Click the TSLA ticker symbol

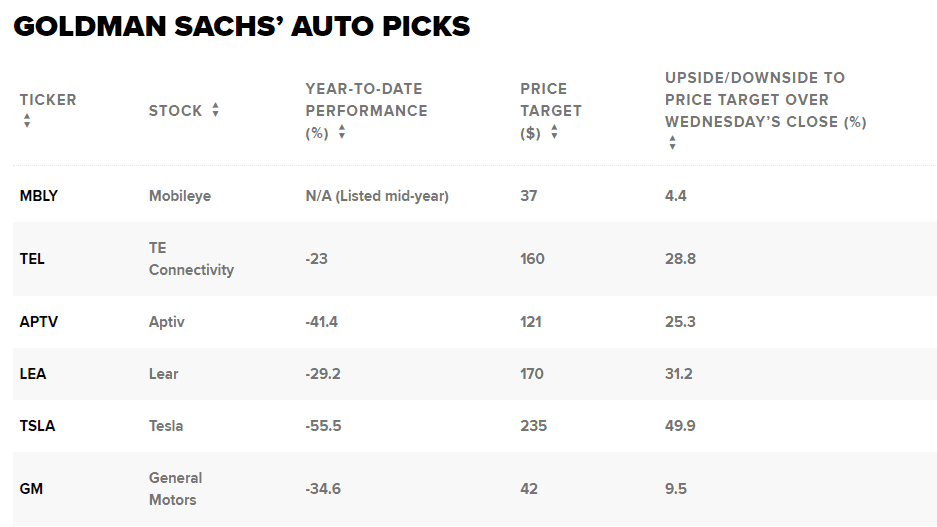coord(38,426)
